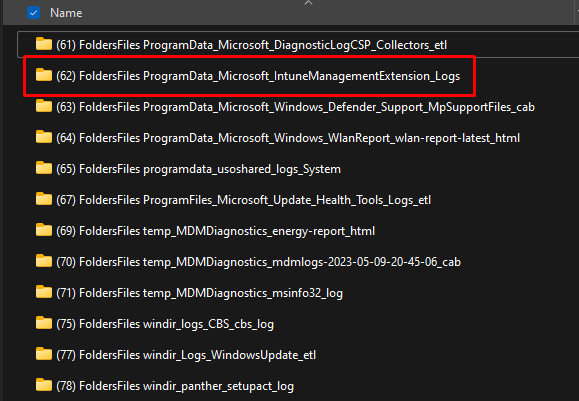Viewport: 579px width, 401px height.
Task: Select the (77) windir_Logs_WindowsUpdate_etl folder name
Action: pyautogui.click(x=186, y=355)
